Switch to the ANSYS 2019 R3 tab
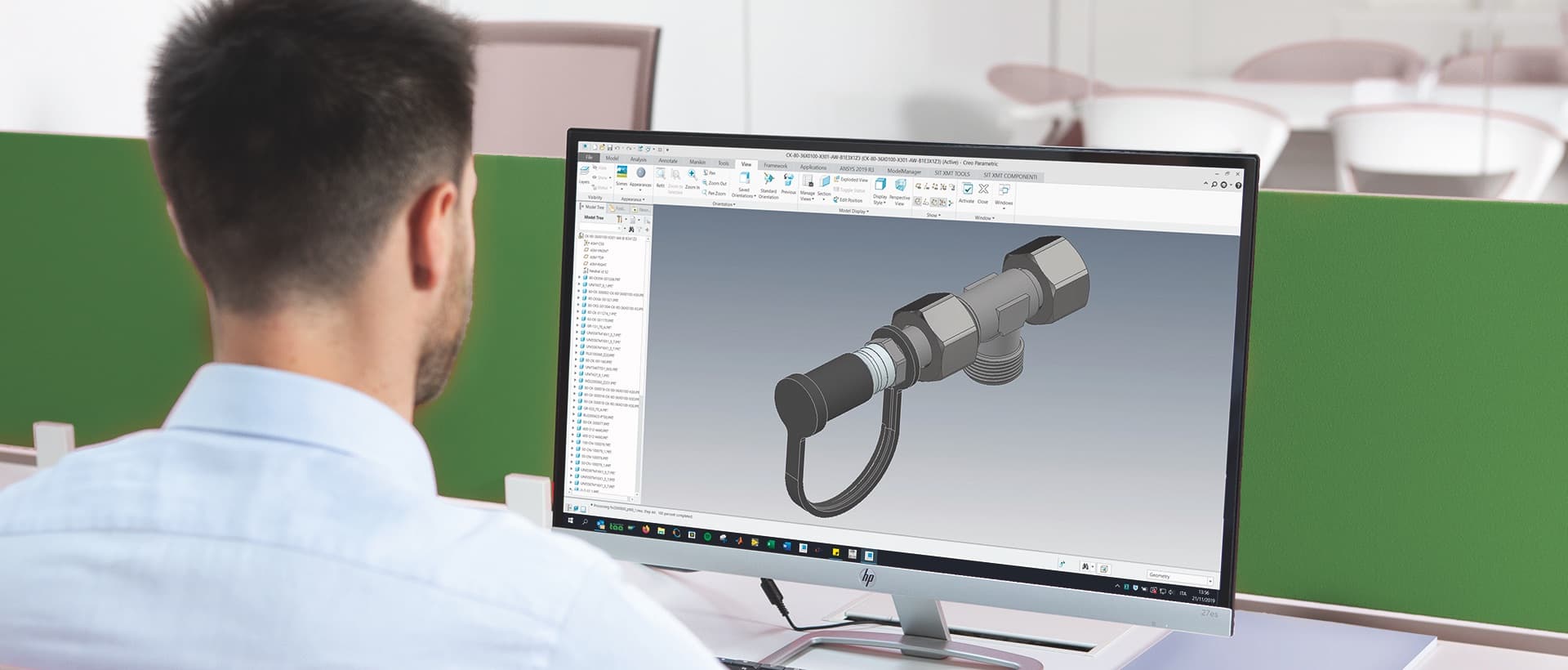This screenshot has height=670, width=1568. click(856, 169)
